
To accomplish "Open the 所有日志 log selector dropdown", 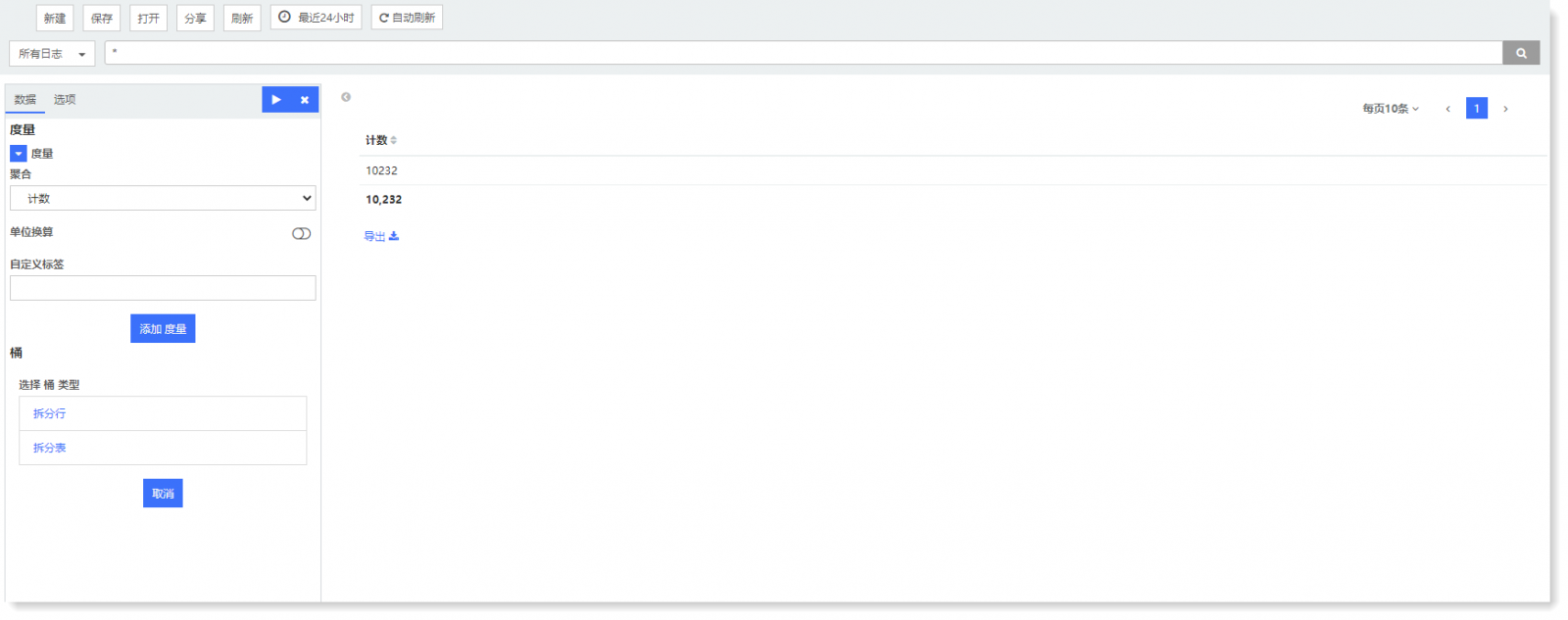I will click(52, 54).
